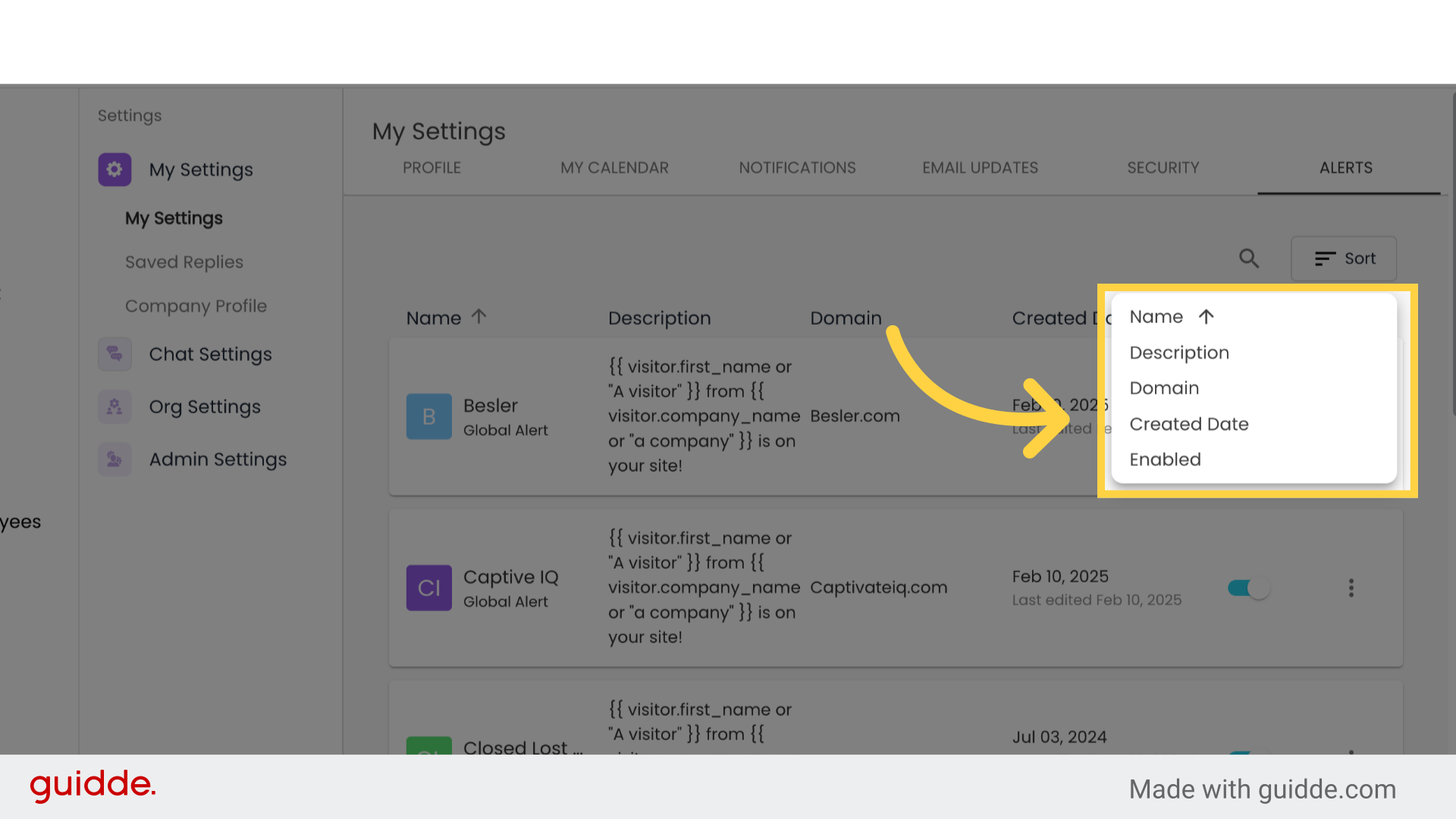Viewport: 1456px width, 819px height.
Task: Switch to the My Calendar tab
Action: pos(614,168)
